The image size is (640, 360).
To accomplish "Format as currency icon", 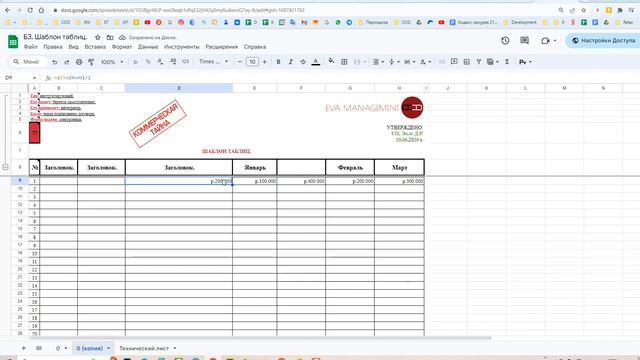I will click(x=136, y=62).
